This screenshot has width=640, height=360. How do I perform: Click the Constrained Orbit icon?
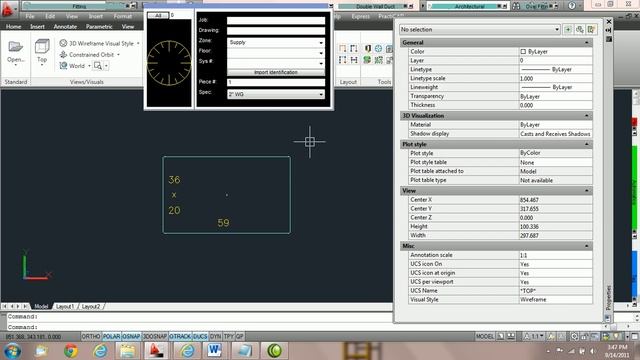(x=63, y=54)
